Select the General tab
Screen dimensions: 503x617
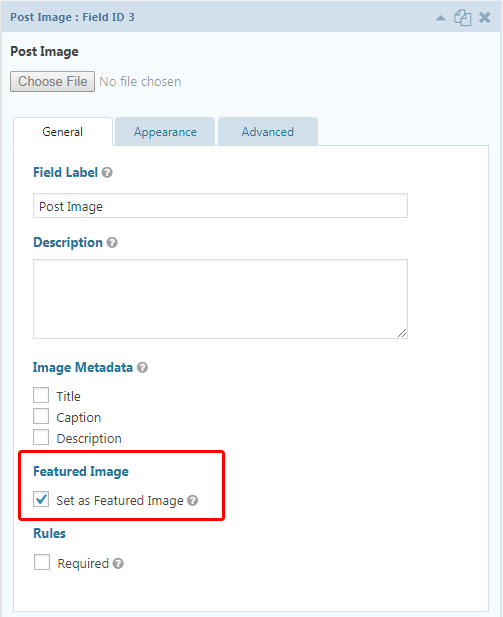click(63, 132)
